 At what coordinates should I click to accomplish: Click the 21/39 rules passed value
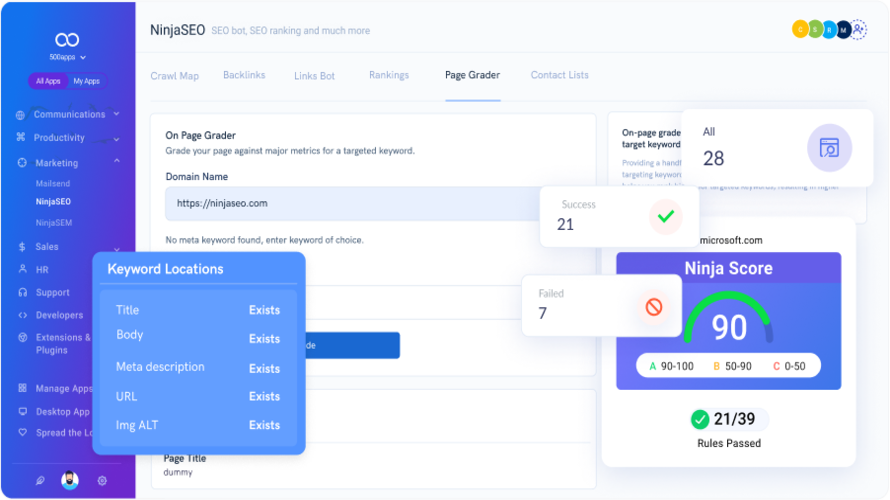pos(734,419)
